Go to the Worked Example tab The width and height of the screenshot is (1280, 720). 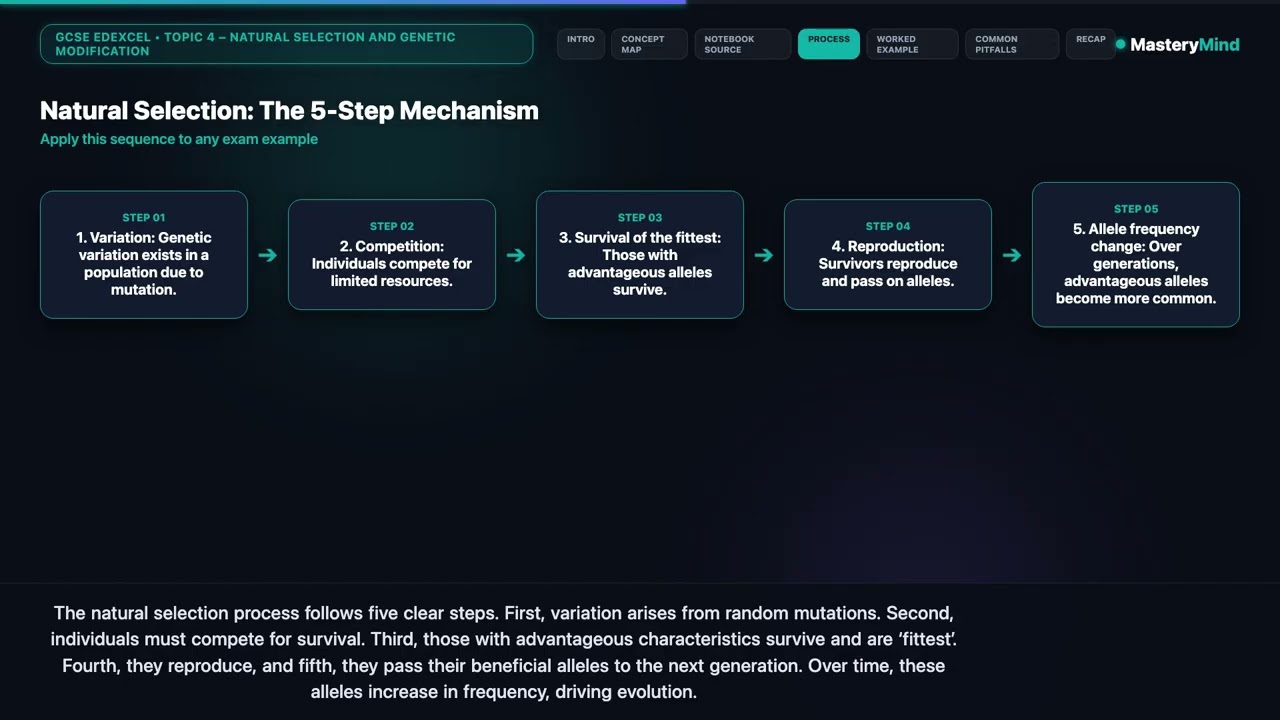pyautogui.click(x=912, y=44)
